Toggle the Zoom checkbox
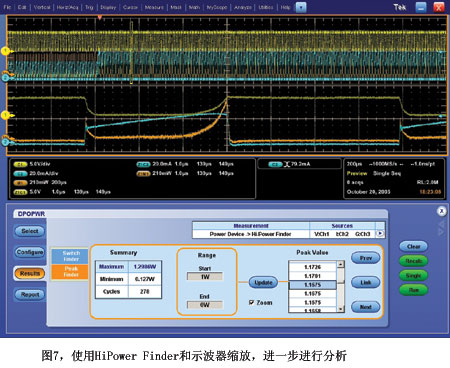Image resolution: width=450 pixels, height=368 pixels. (251, 302)
